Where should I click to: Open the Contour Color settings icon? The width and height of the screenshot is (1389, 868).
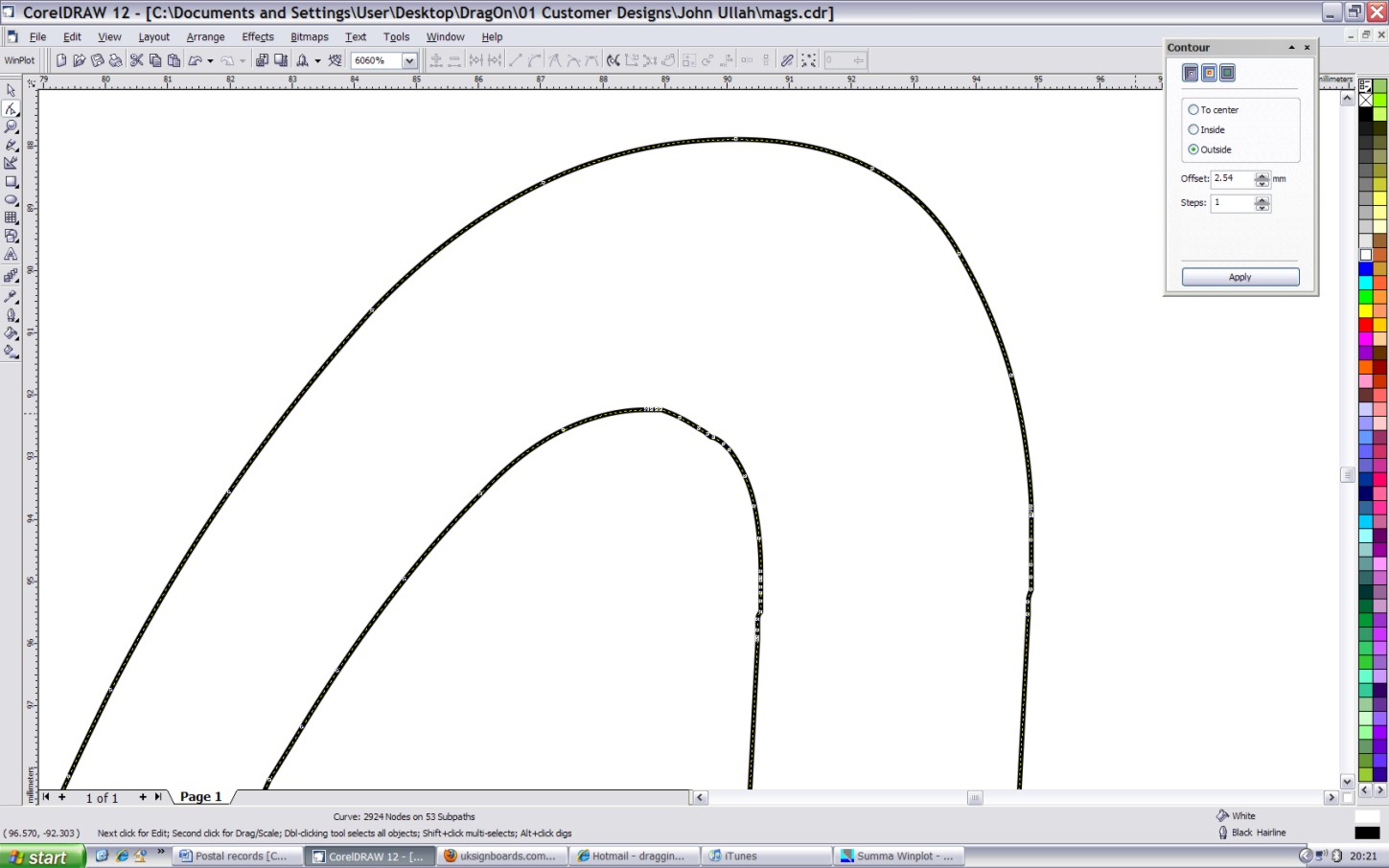1209,73
